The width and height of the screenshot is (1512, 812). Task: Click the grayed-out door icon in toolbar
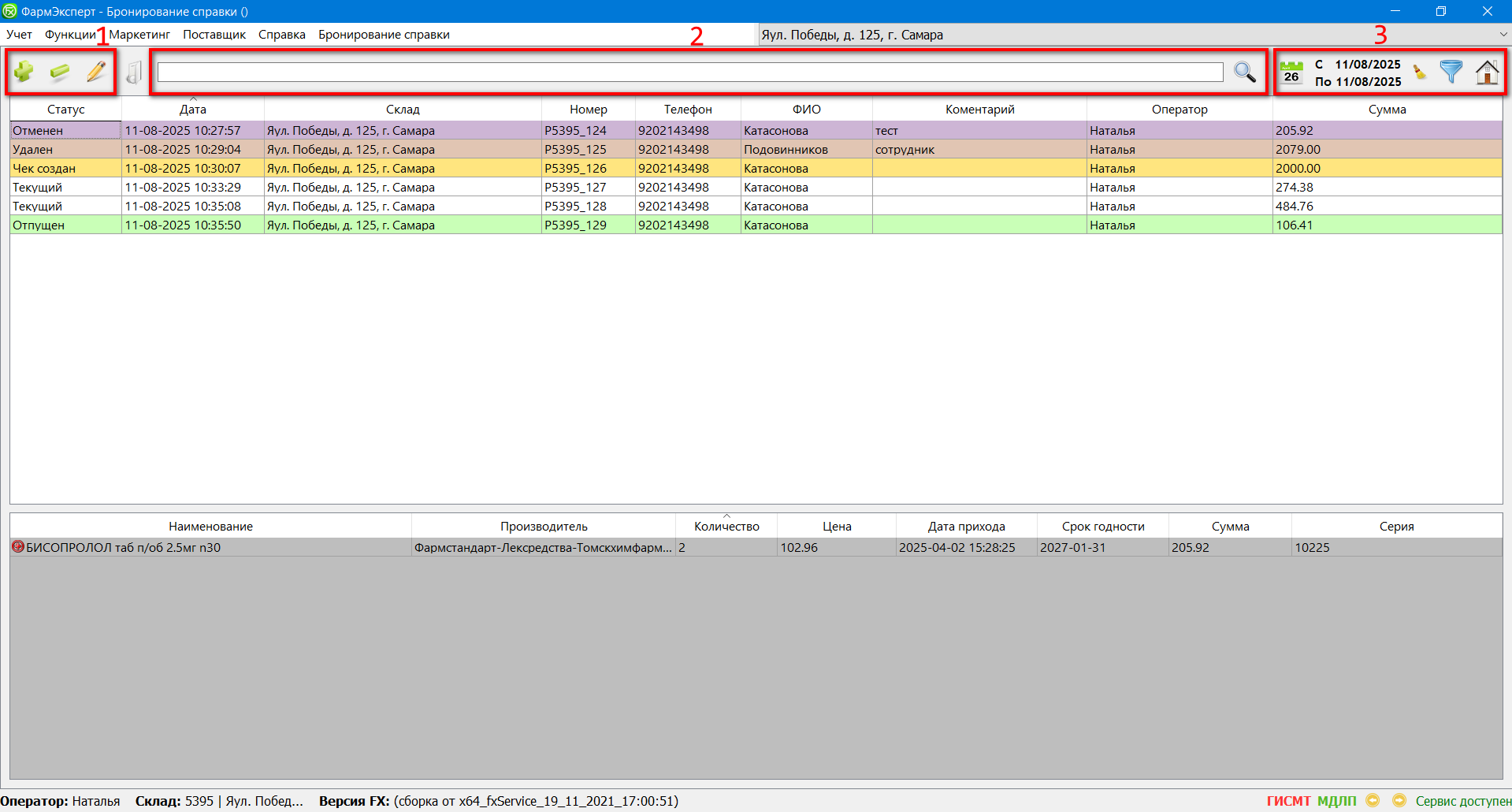(x=134, y=73)
